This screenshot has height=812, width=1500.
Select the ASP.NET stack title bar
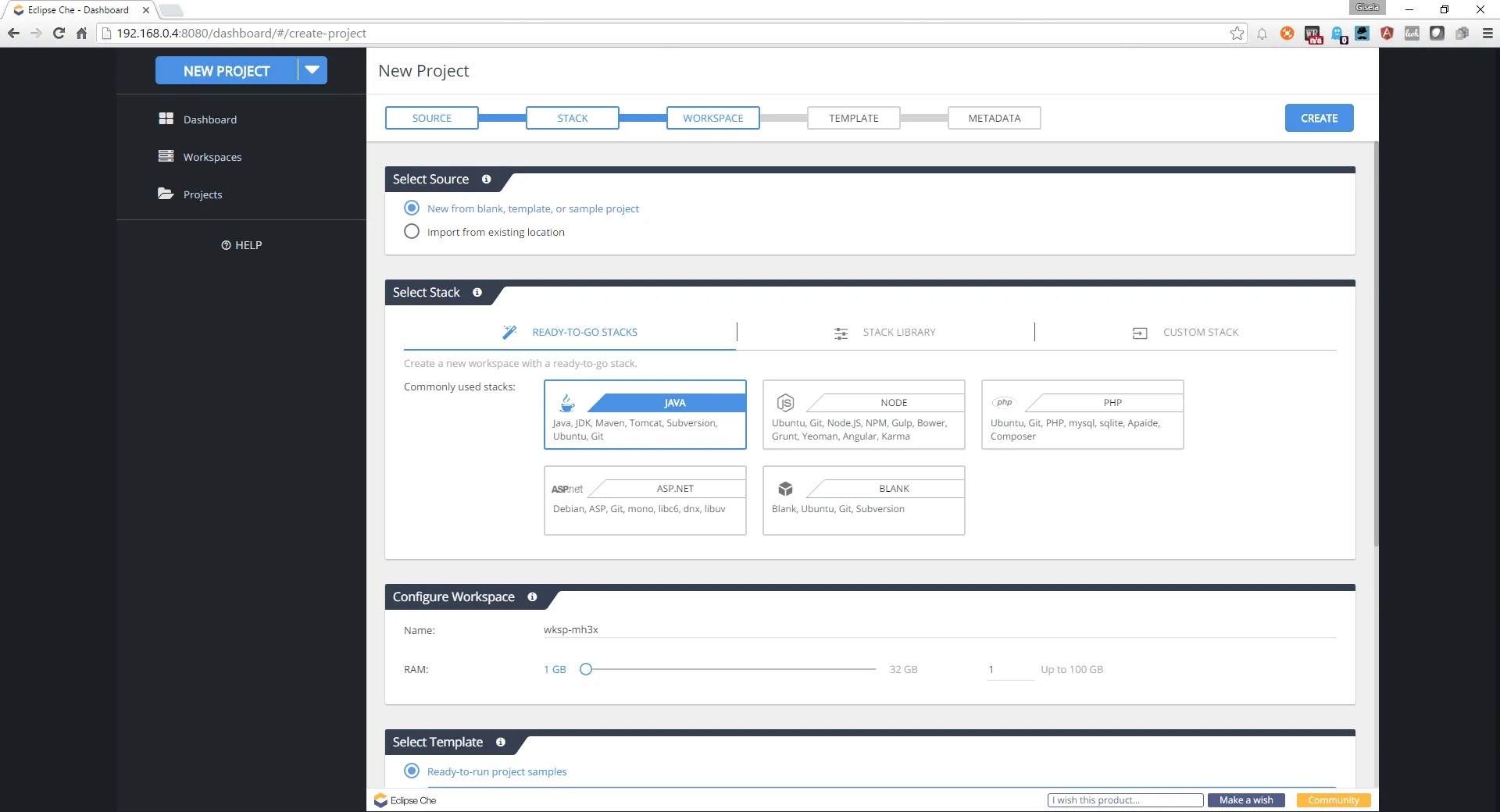tap(675, 489)
